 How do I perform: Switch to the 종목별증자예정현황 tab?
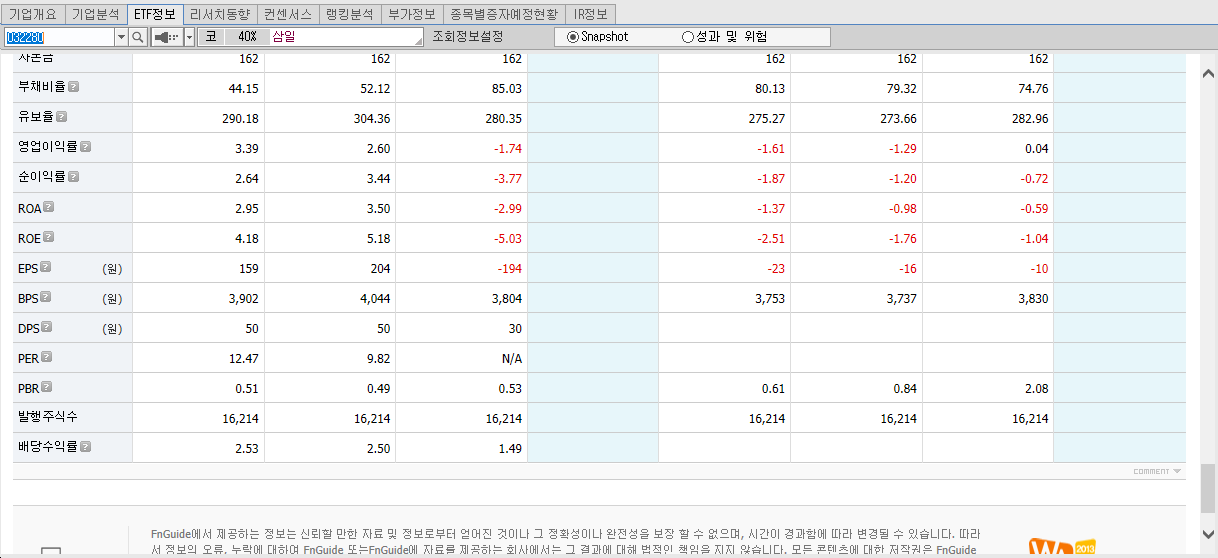(504, 14)
